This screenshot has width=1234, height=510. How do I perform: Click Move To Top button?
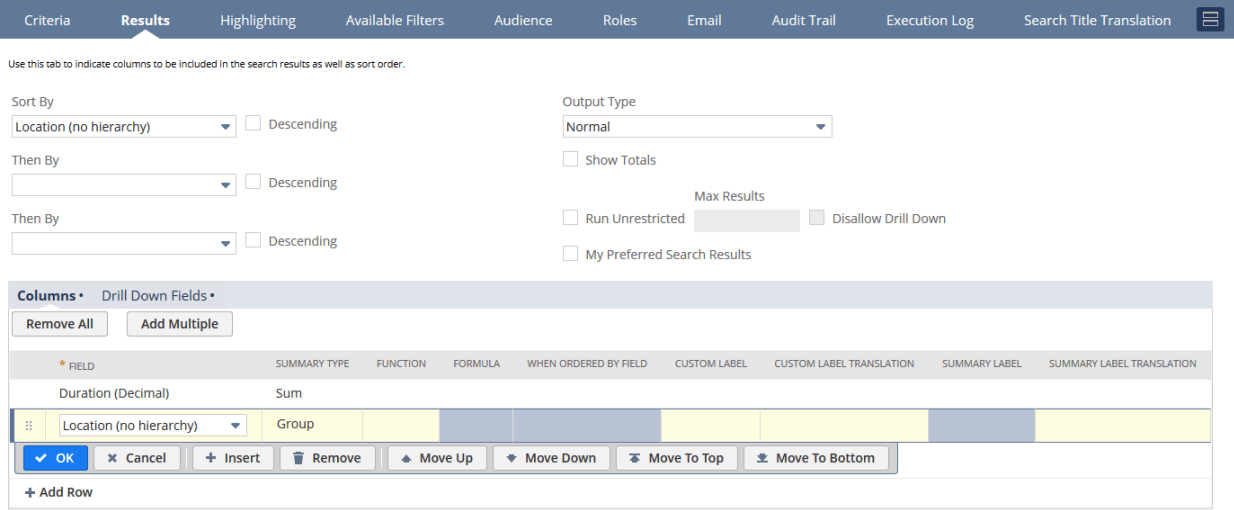(x=677, y=458)
